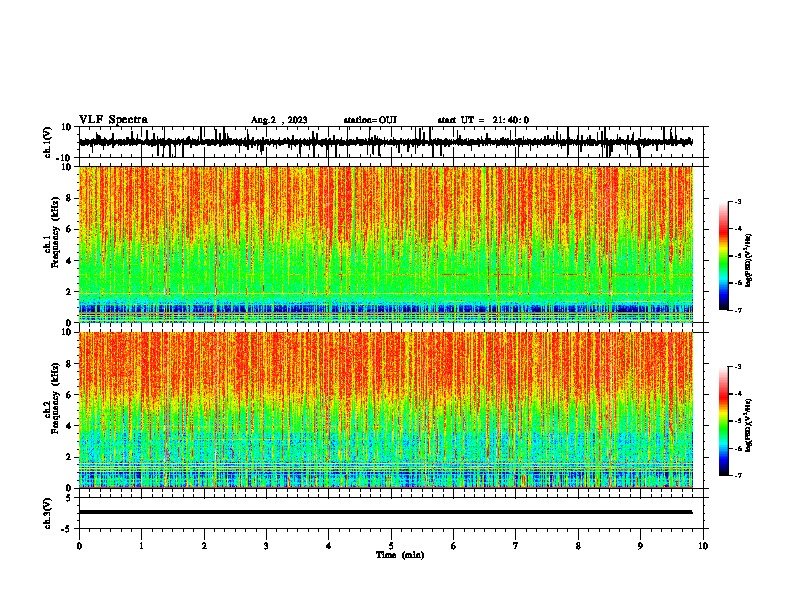Click the "4" kHz tick on ch.1 frequency axis

(x=69, y=261)
